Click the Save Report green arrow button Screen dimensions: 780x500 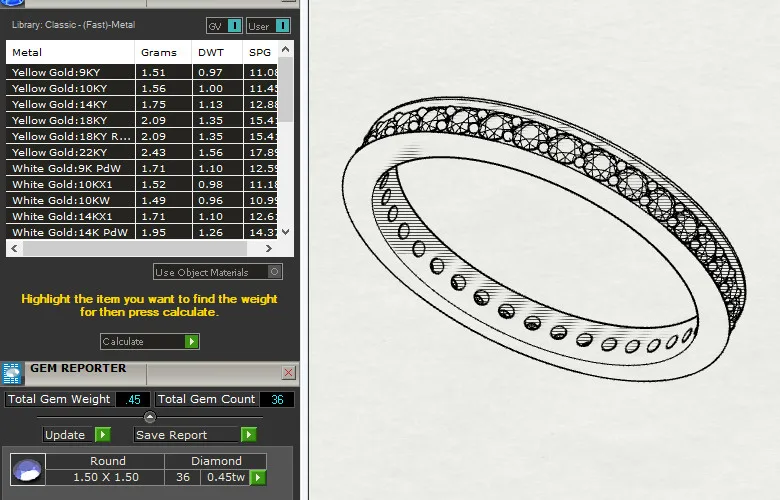pyautogui.click(x=249, y=434)
